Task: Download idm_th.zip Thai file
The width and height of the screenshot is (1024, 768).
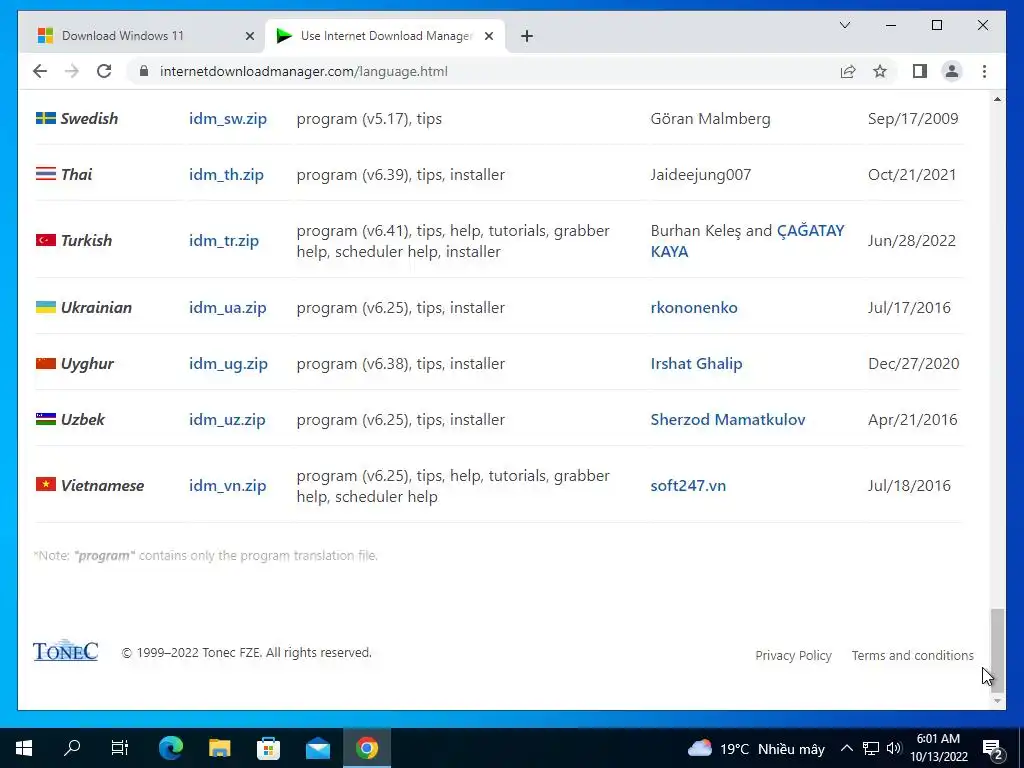Action: point(227,175)
